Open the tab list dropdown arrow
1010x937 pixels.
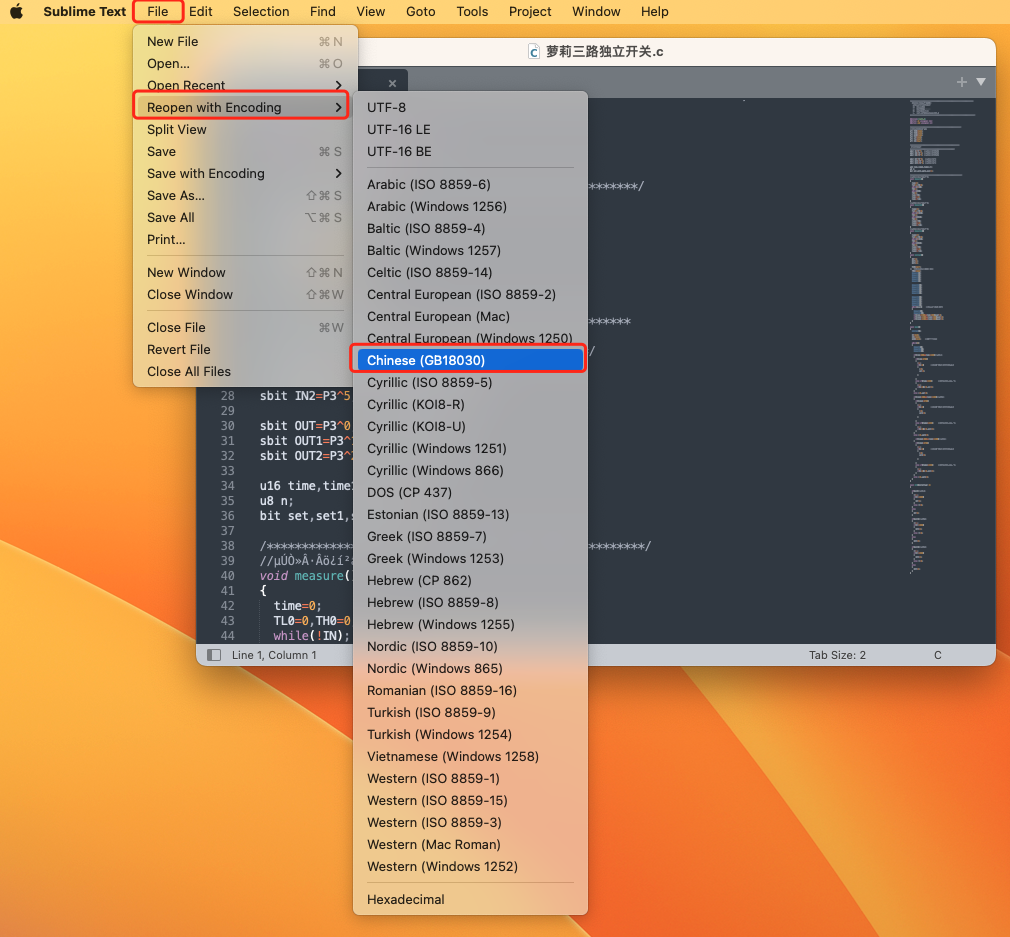[981, 82]
